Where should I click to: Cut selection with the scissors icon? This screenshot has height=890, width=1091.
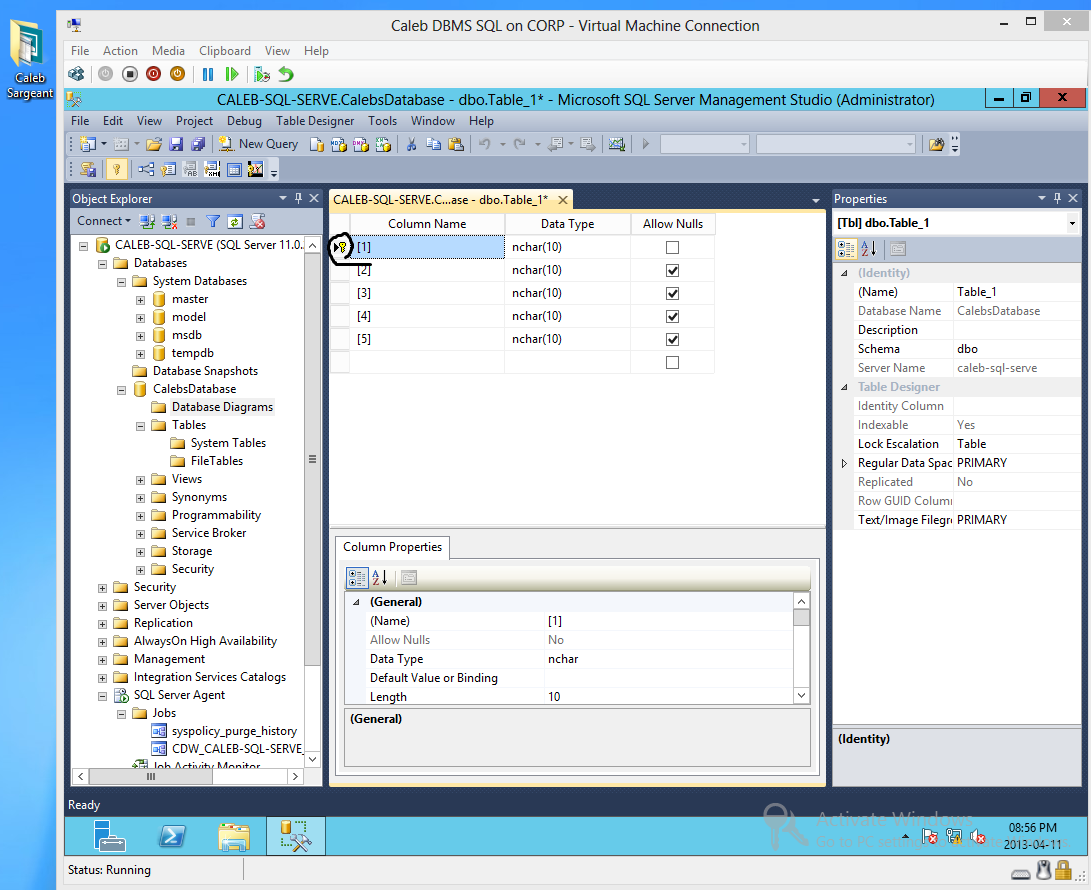pos(411,144)
